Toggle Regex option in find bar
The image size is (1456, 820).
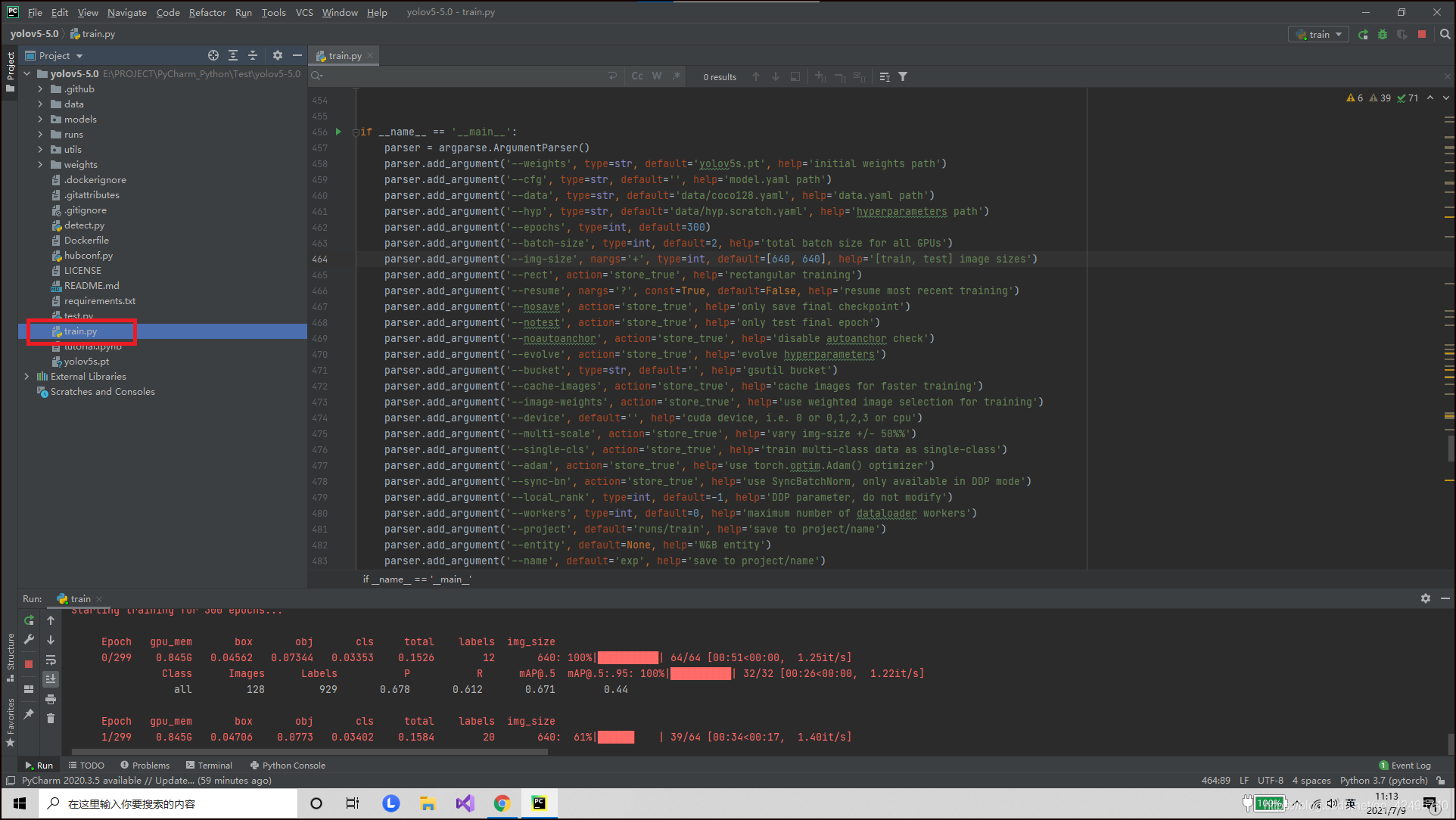coord(676,76)
